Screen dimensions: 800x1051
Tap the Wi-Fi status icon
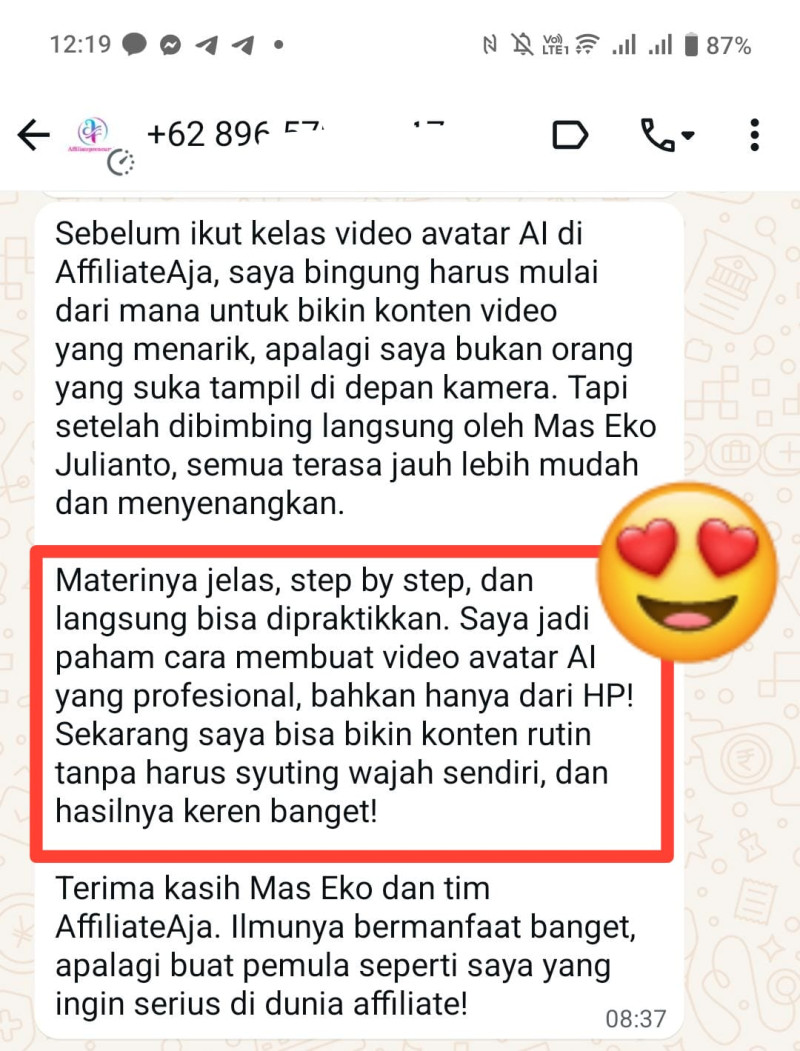[588, 44]
